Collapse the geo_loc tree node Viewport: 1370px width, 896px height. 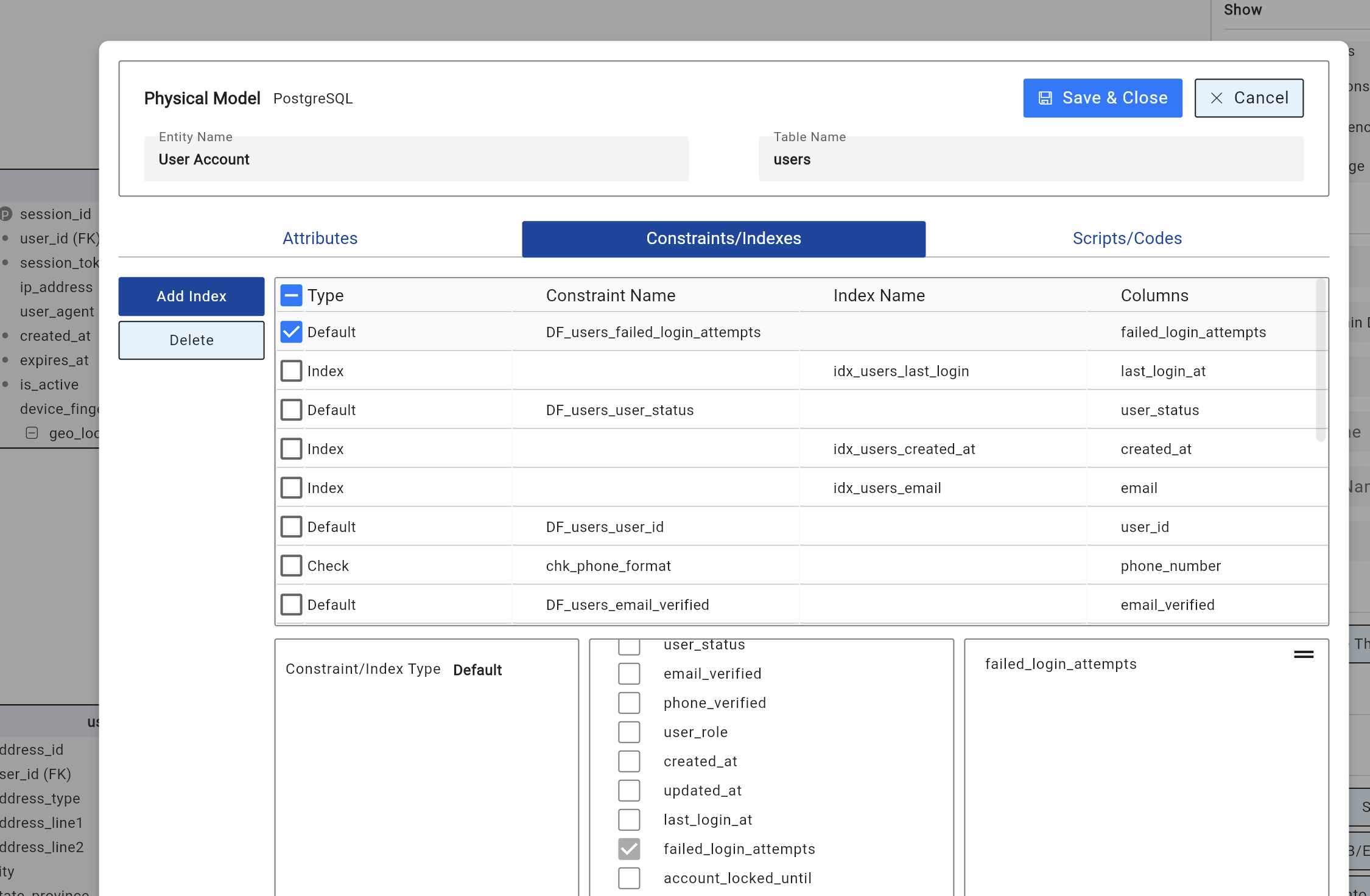[32, 433]
